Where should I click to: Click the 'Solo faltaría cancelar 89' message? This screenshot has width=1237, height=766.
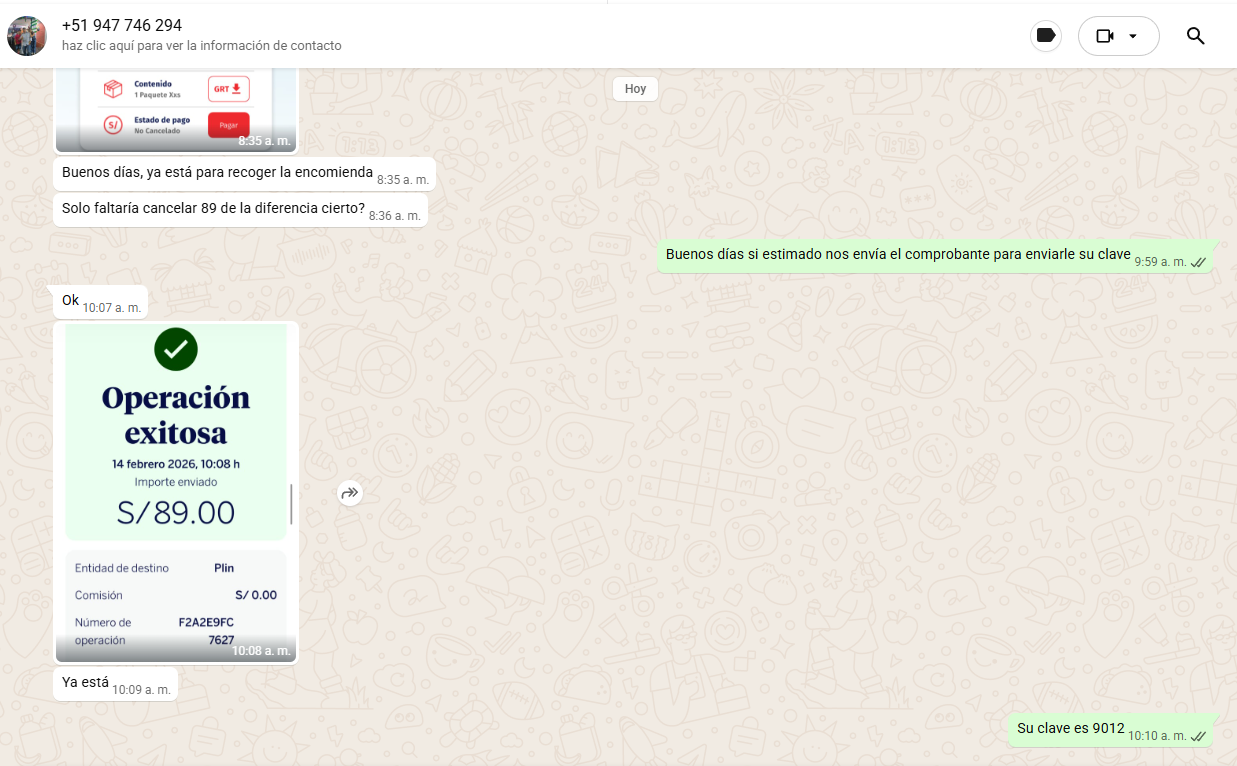(x=213, y=209)
